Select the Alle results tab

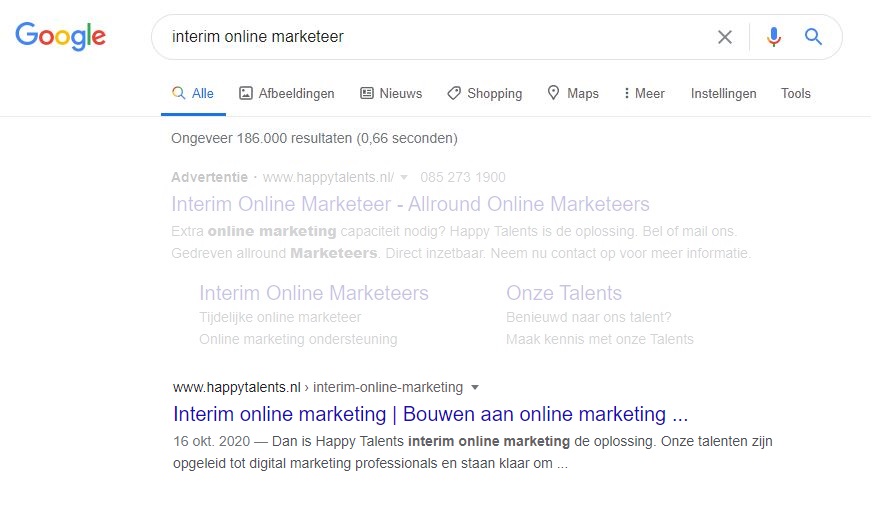[193, 93]
